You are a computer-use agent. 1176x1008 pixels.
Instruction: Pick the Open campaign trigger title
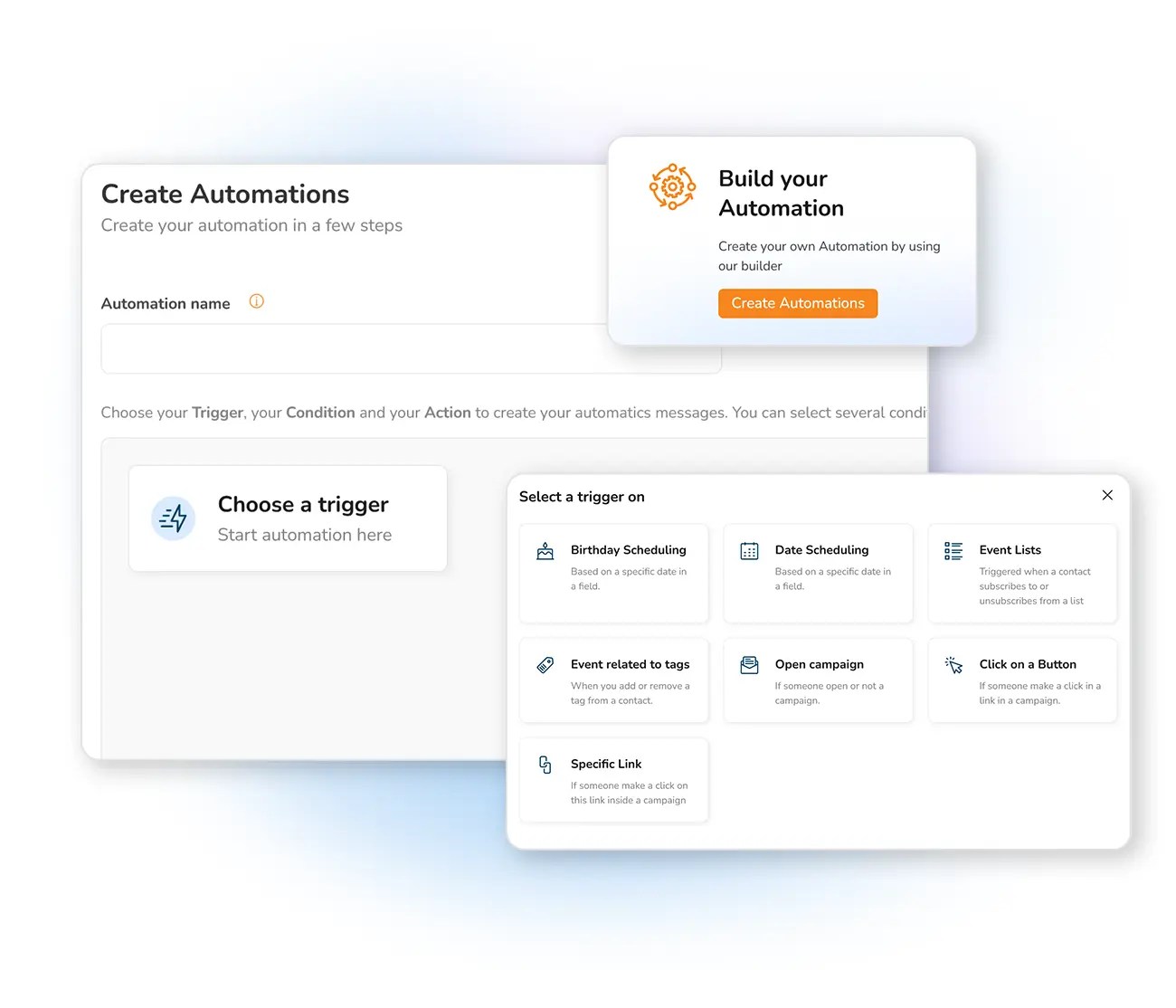pyautogui.click(x=820, y=664)
